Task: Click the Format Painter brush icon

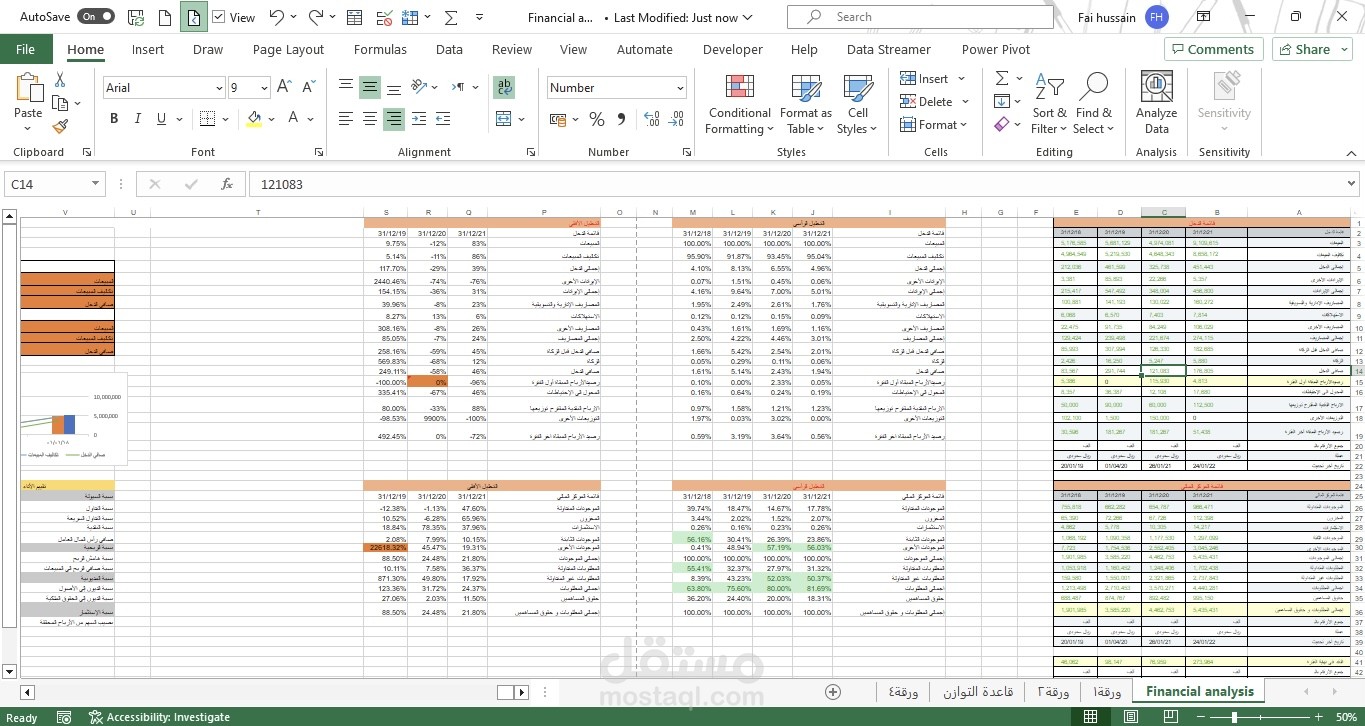Action: pos(60,127)
